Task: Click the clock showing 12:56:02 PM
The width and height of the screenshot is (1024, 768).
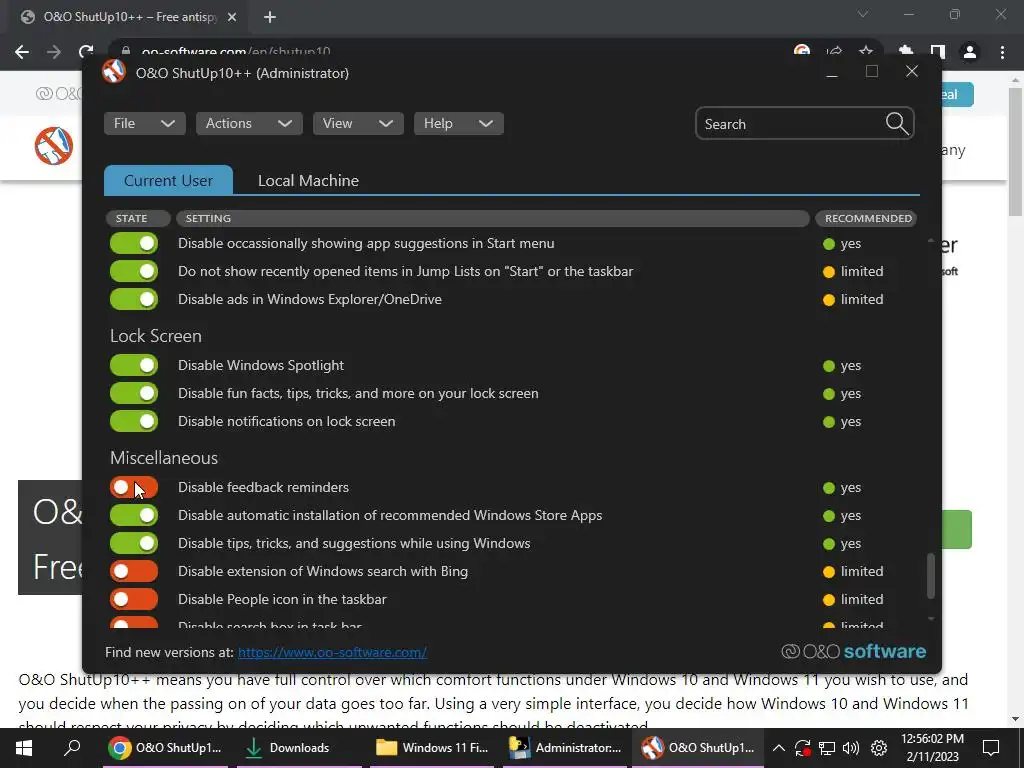Action: pos(932,739)
